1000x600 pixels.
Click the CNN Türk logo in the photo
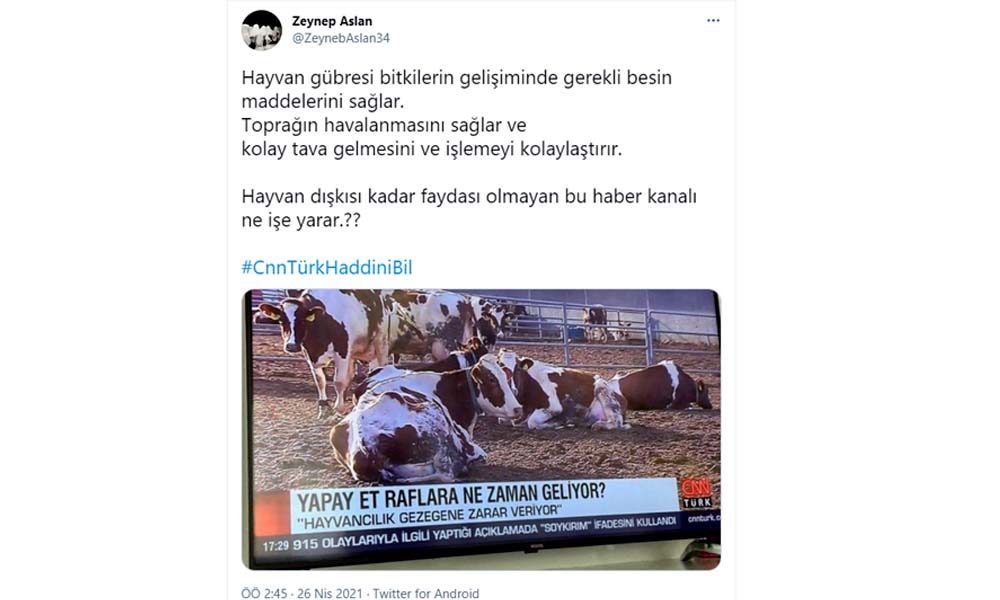pyautogui.click(x=696, y=493)
